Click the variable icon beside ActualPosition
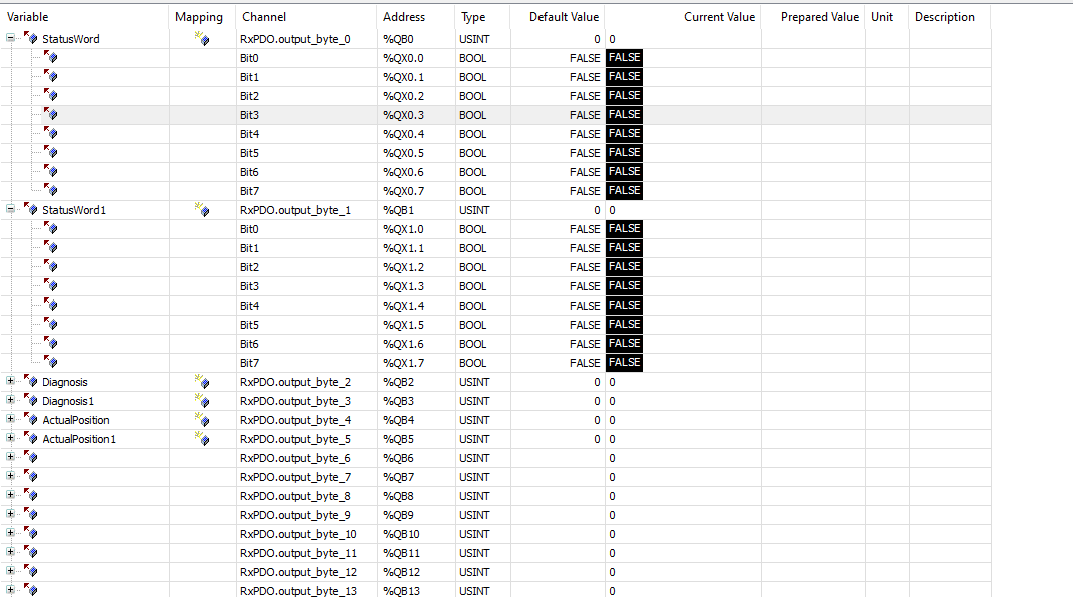The height and width of the screenshot is (598, 1074). pyautogui.click(x=30, y=420)
